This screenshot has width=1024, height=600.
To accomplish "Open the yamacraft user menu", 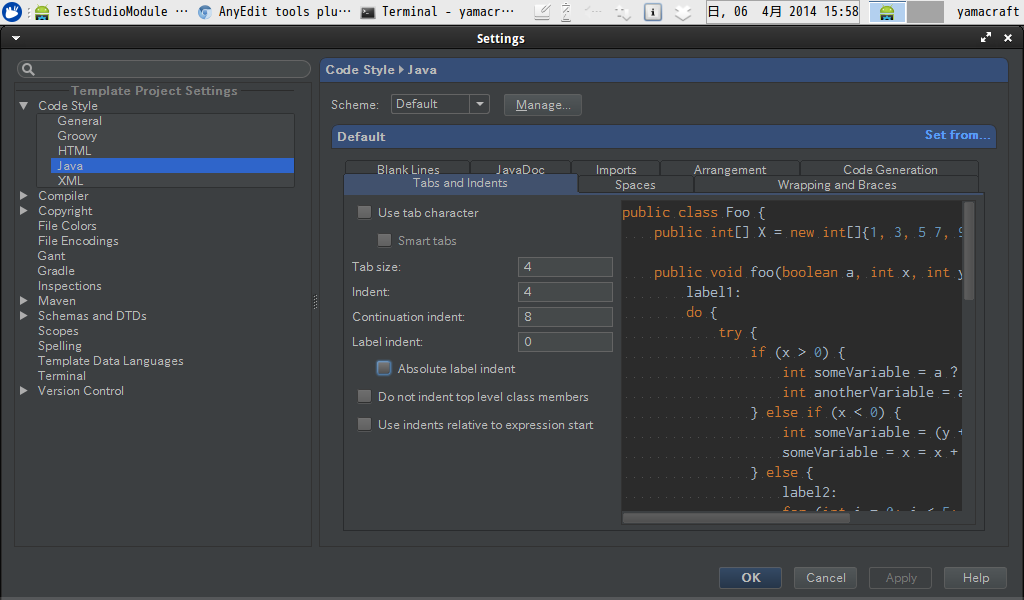I will click(987, 12).
